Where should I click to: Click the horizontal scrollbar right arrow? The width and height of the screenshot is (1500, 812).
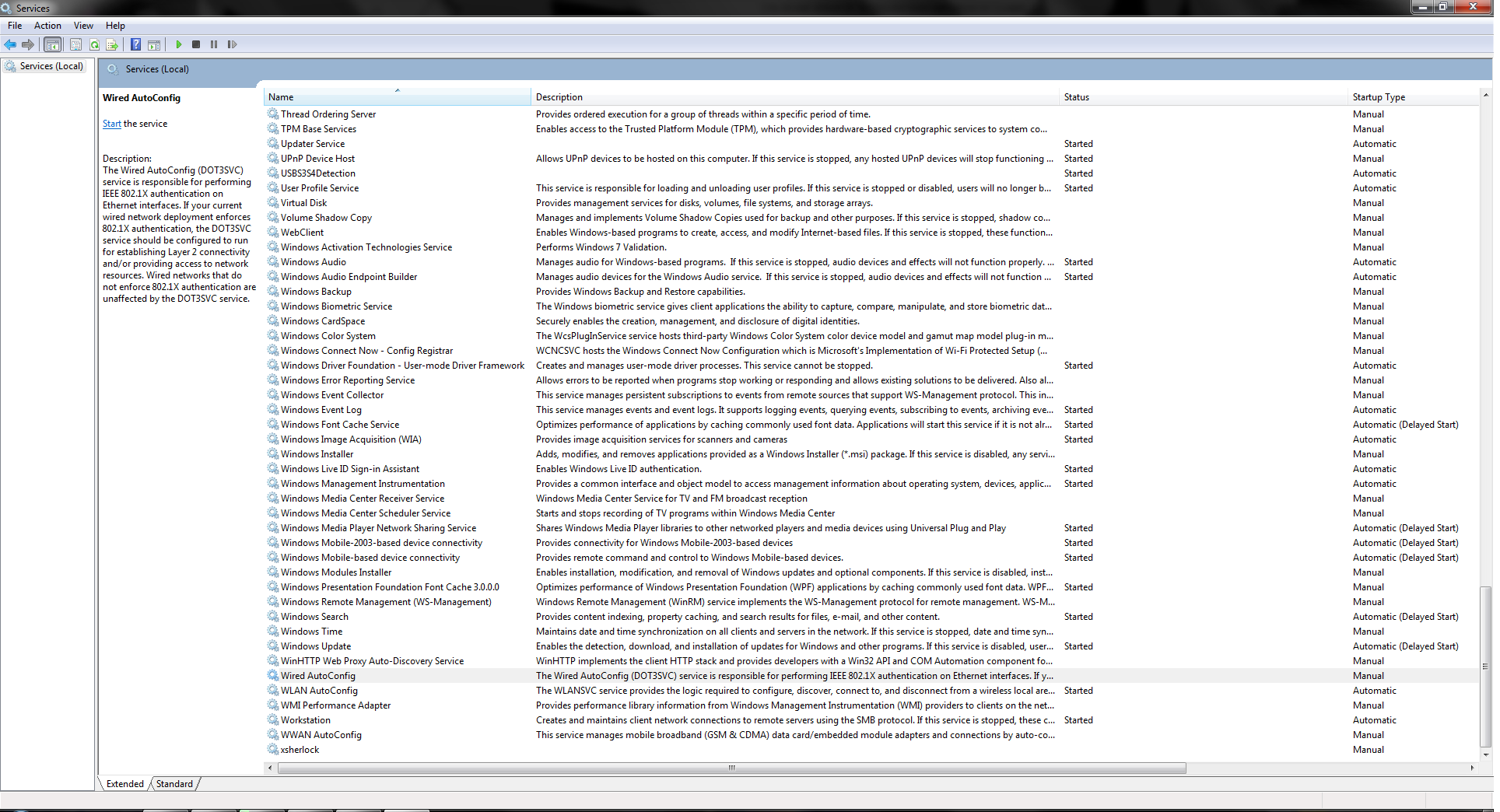point(1472,768)
